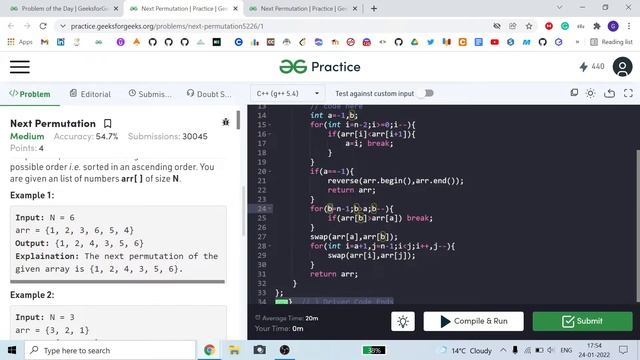Switch to the third Next Permutation browser tab
The width and height of the screenshot is (640, 360).
point(302,9)
